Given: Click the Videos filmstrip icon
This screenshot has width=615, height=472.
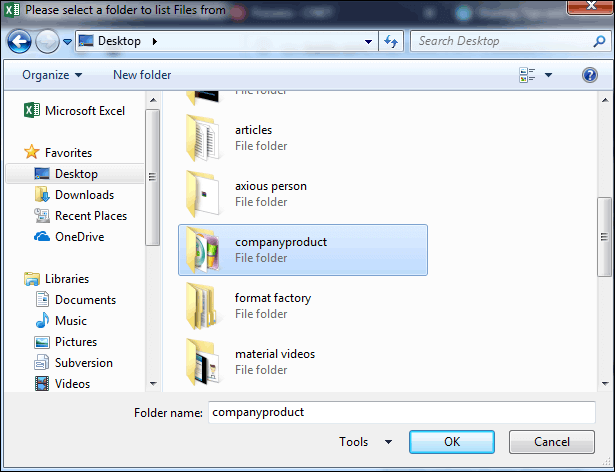Looking at the screenshot, I should pos(42,384).
